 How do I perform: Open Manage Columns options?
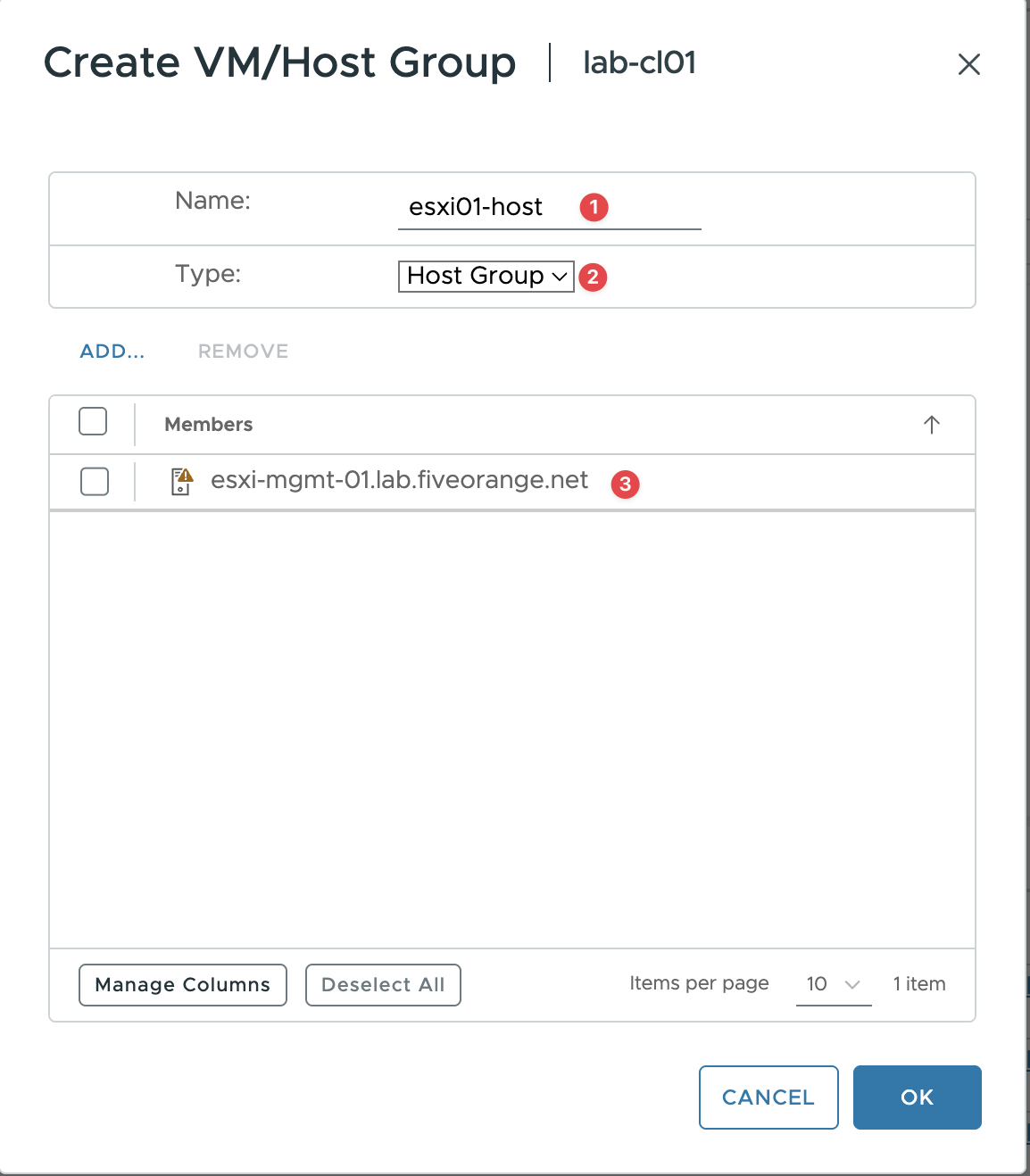tap(183, 985)
